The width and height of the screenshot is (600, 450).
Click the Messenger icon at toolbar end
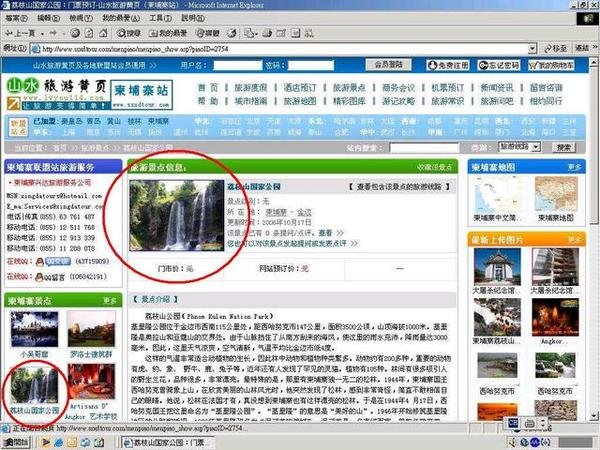pos(309,33)
